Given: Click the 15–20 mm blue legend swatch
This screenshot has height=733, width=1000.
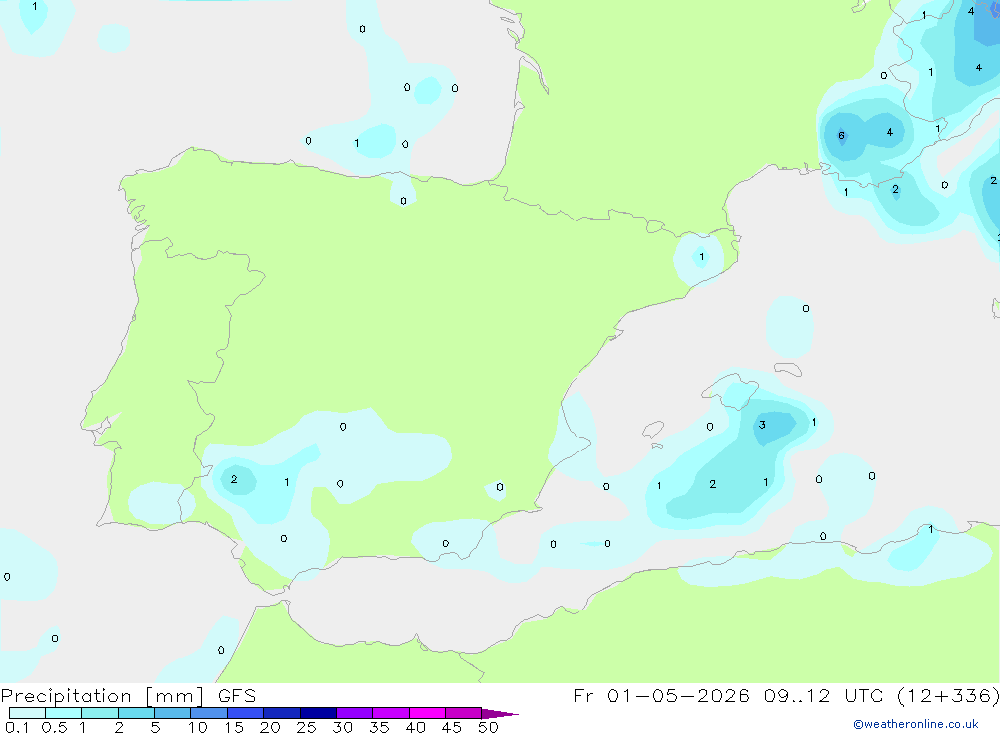Looking at the screenshot, I should 245,713.
